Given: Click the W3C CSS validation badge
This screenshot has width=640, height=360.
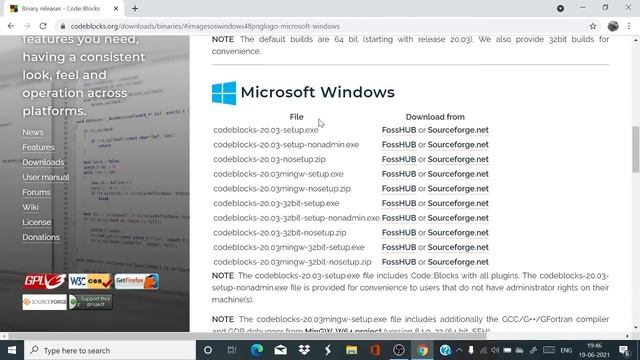Looking at the screenshot, I should point(90,281).
